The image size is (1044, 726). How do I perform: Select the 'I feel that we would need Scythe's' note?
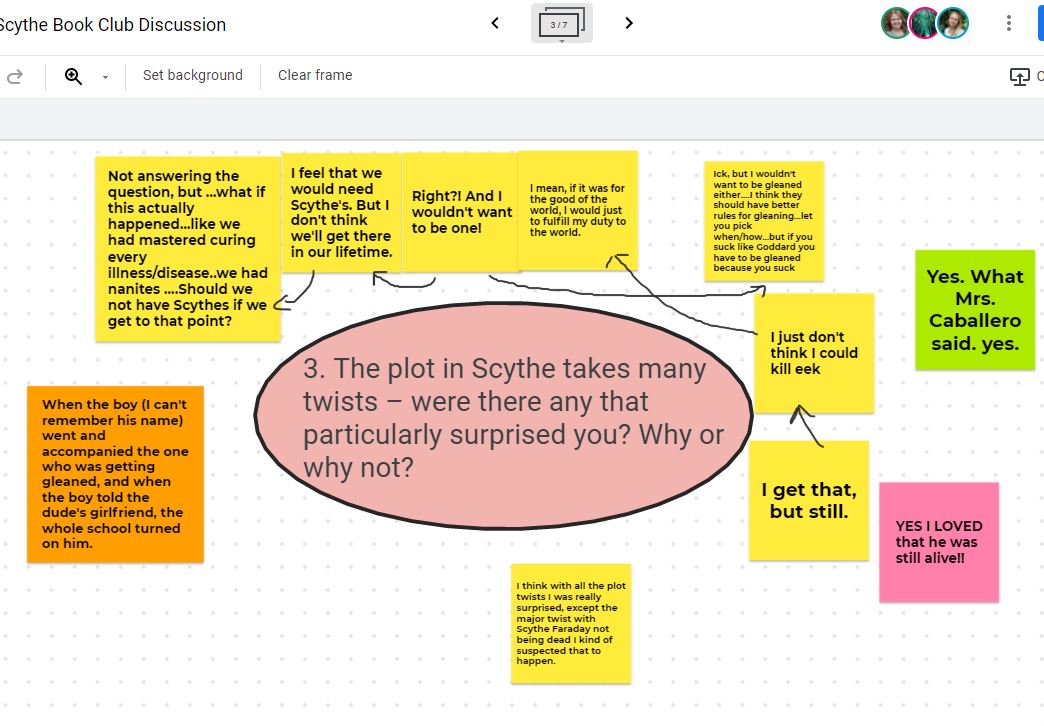pos(342,212)
